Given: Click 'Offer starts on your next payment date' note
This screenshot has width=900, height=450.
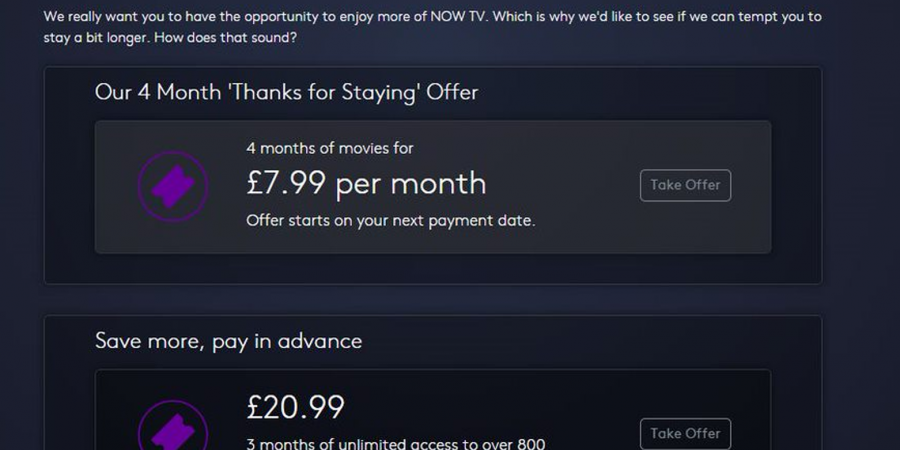Looking at the screenshot, I should pyautogui.click(x=390, y=220).
